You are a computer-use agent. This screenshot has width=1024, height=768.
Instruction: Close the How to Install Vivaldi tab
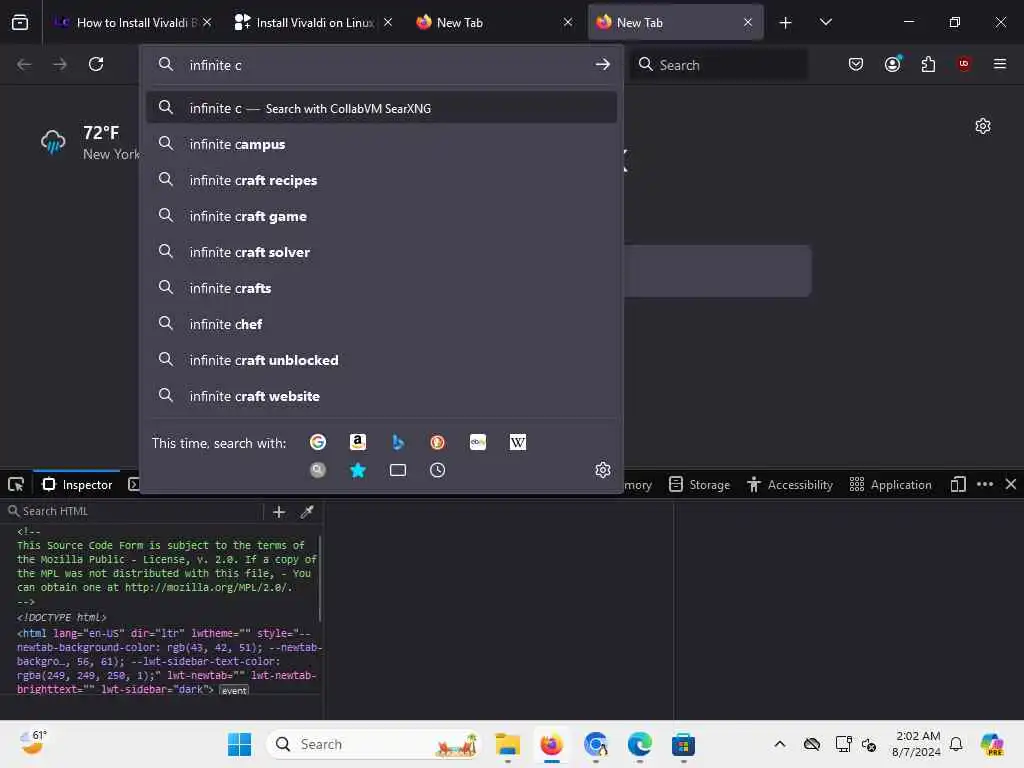[x=207, y=23]
